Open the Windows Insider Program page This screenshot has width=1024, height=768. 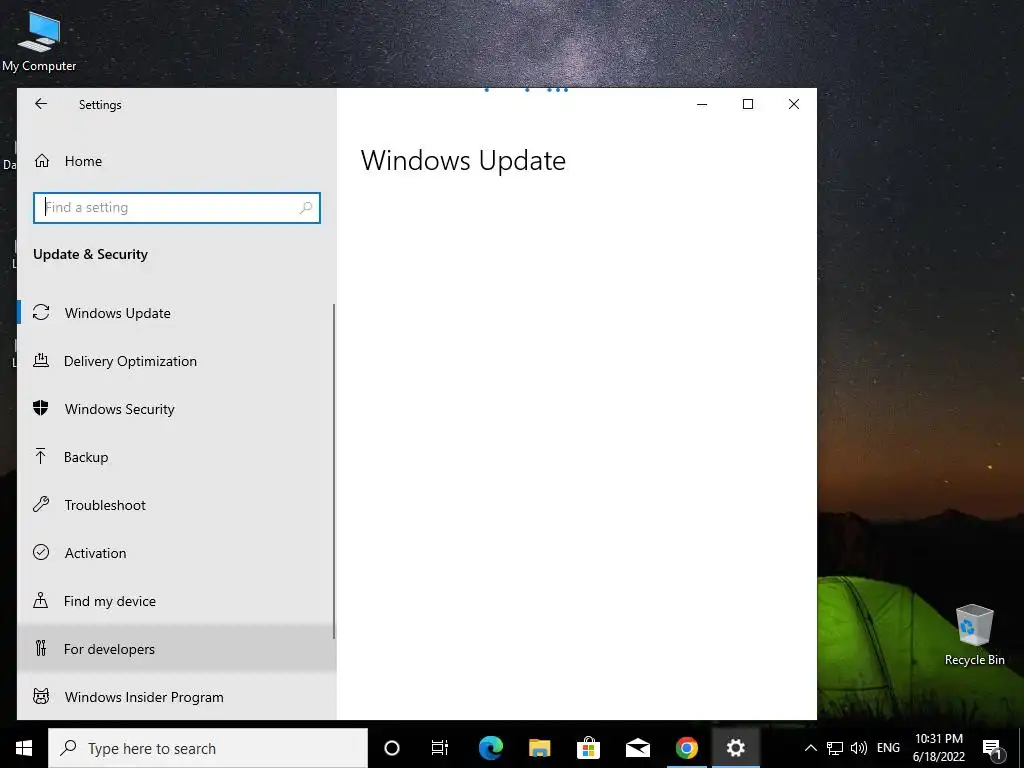(176, 697)
